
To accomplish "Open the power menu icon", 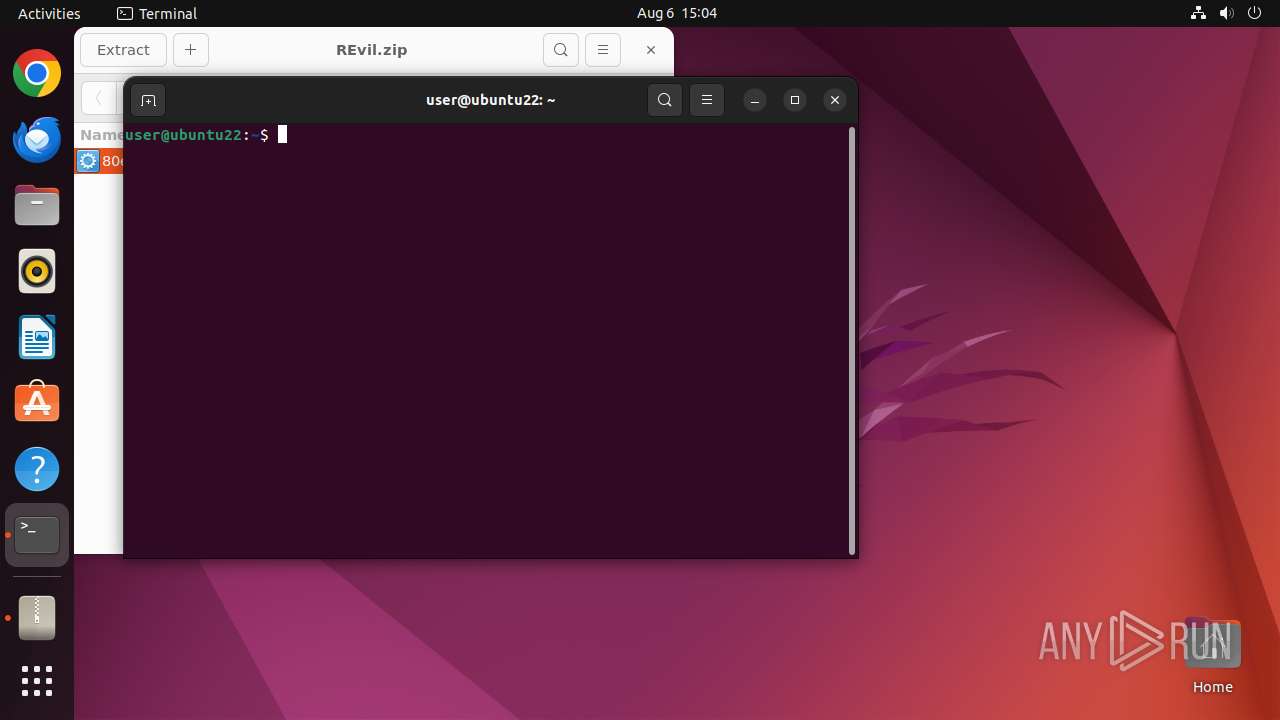I will click(x=1254, y=13).
